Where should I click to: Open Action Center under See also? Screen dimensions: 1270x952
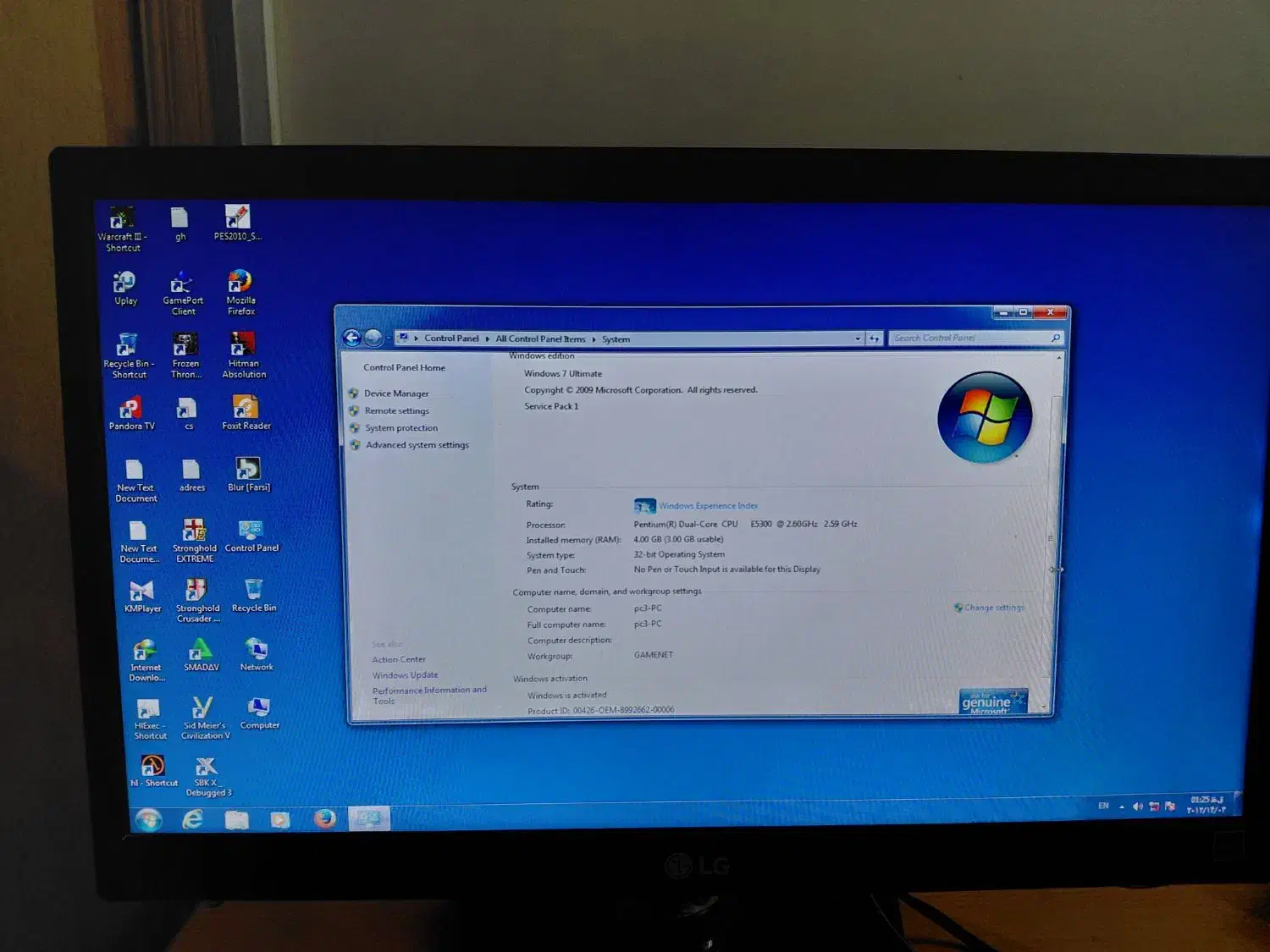(x=399, y=659)
